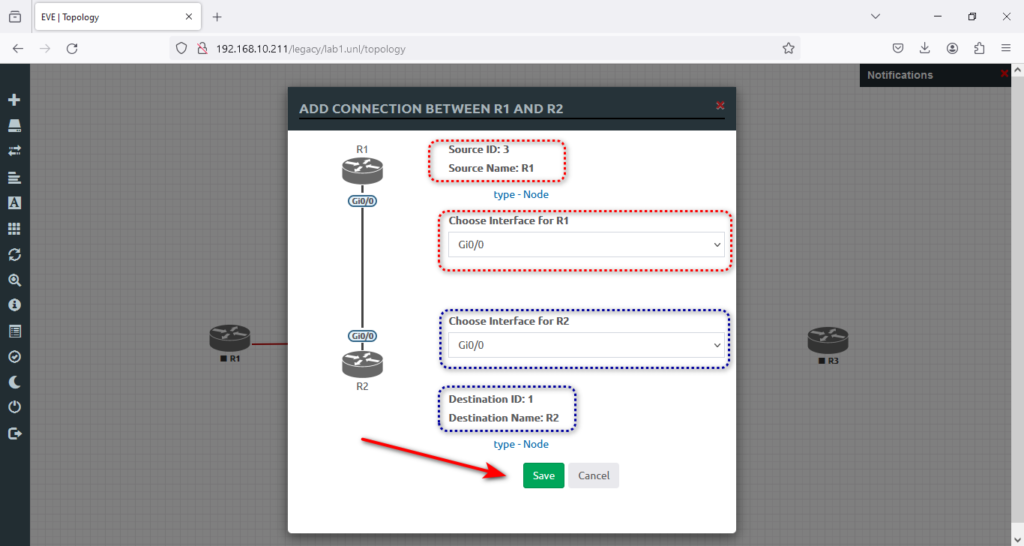Click the R2 router icon in dialog

(x=362, y=364)
